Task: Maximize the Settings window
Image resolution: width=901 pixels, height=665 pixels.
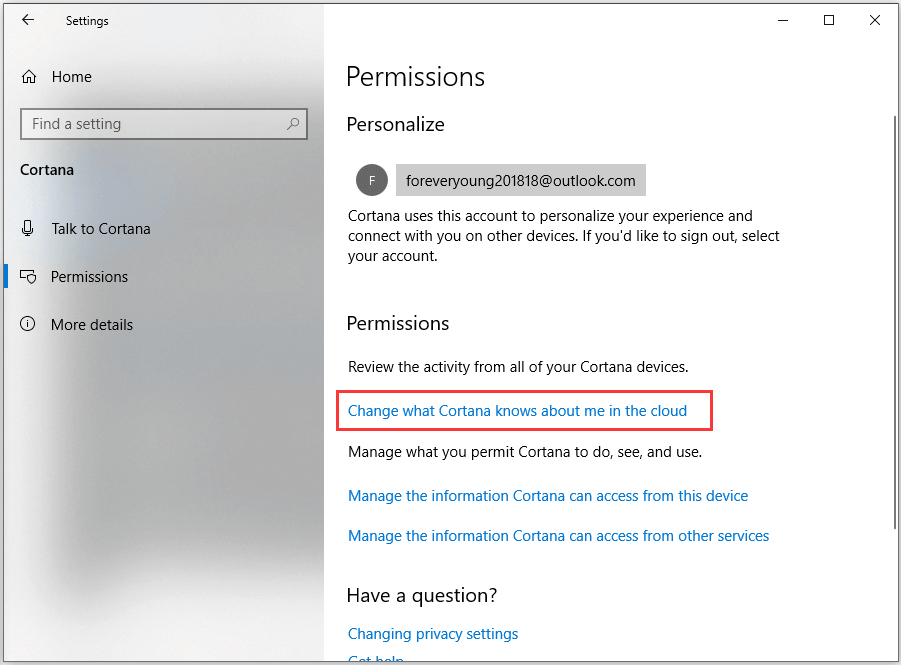Action: click(829, 20)
